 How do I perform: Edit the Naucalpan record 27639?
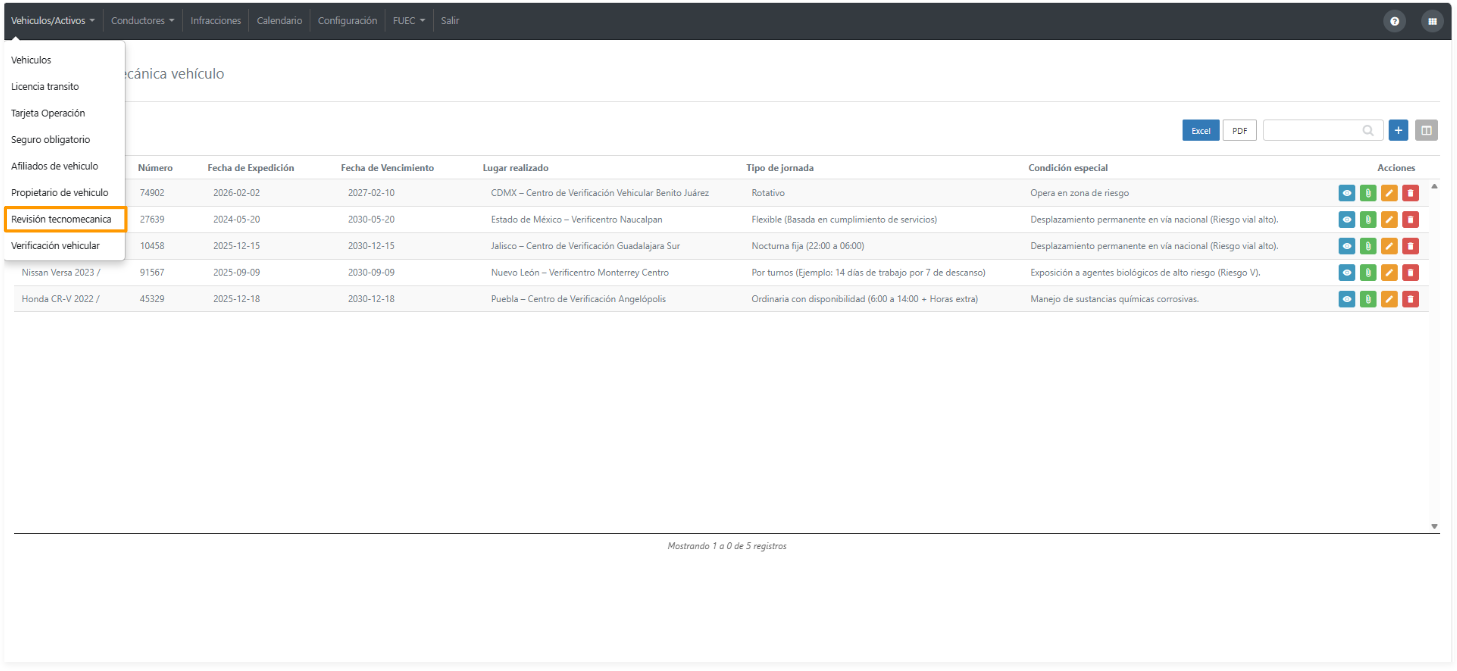click(x=1389, y=219)
